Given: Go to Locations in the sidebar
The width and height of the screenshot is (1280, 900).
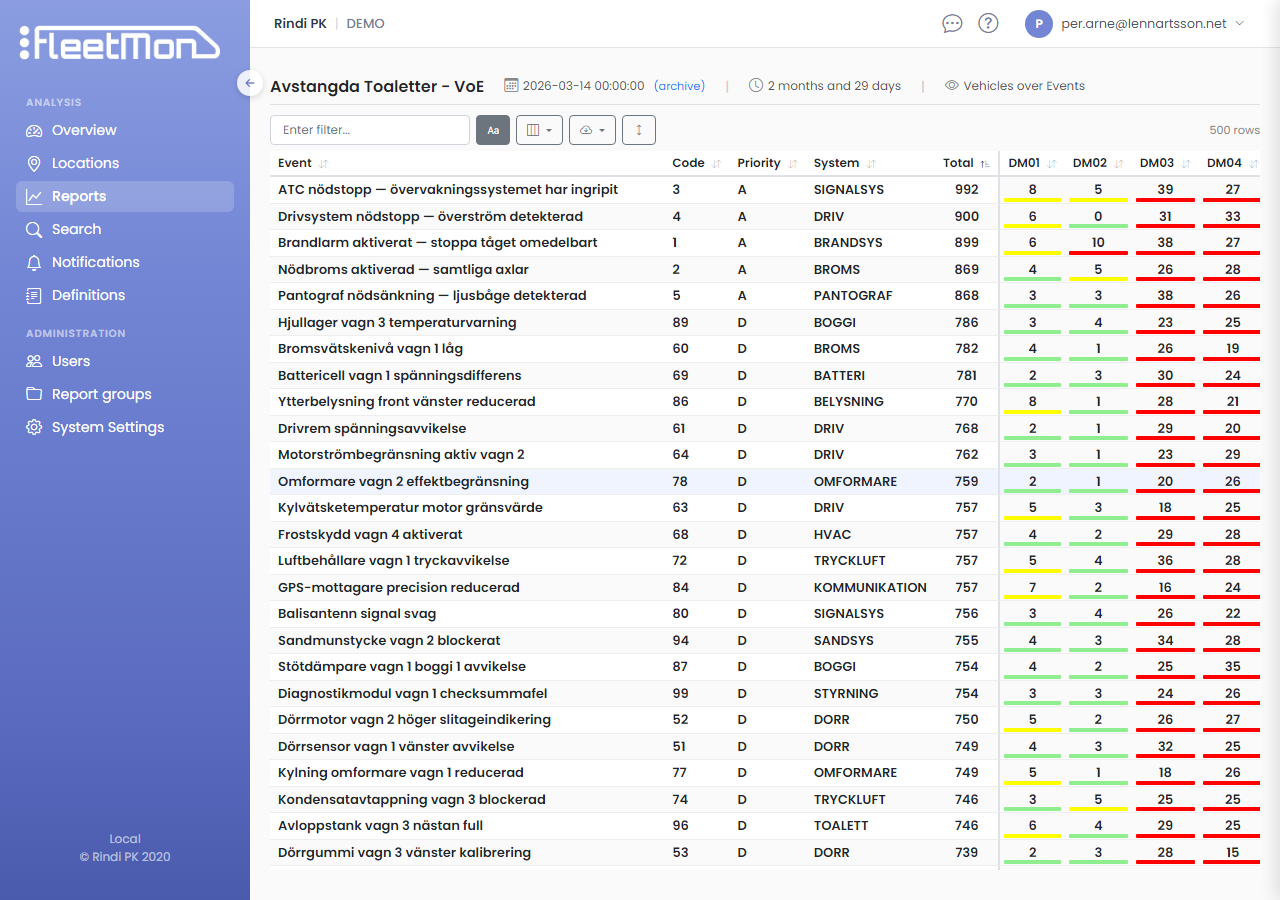Looking at the screenshot, I should pyautogui.click(x=85, y=163).
